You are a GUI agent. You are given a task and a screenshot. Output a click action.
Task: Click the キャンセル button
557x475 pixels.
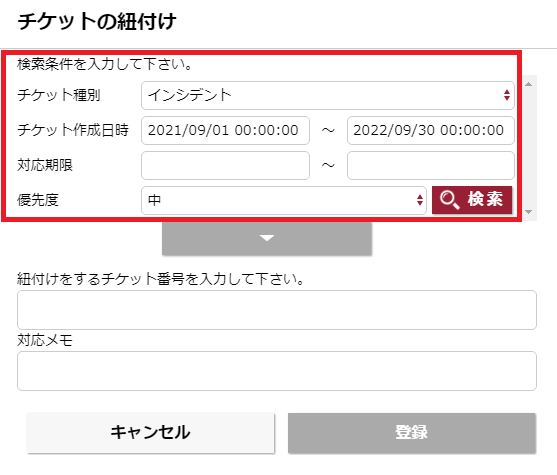(x=151, y=433)
